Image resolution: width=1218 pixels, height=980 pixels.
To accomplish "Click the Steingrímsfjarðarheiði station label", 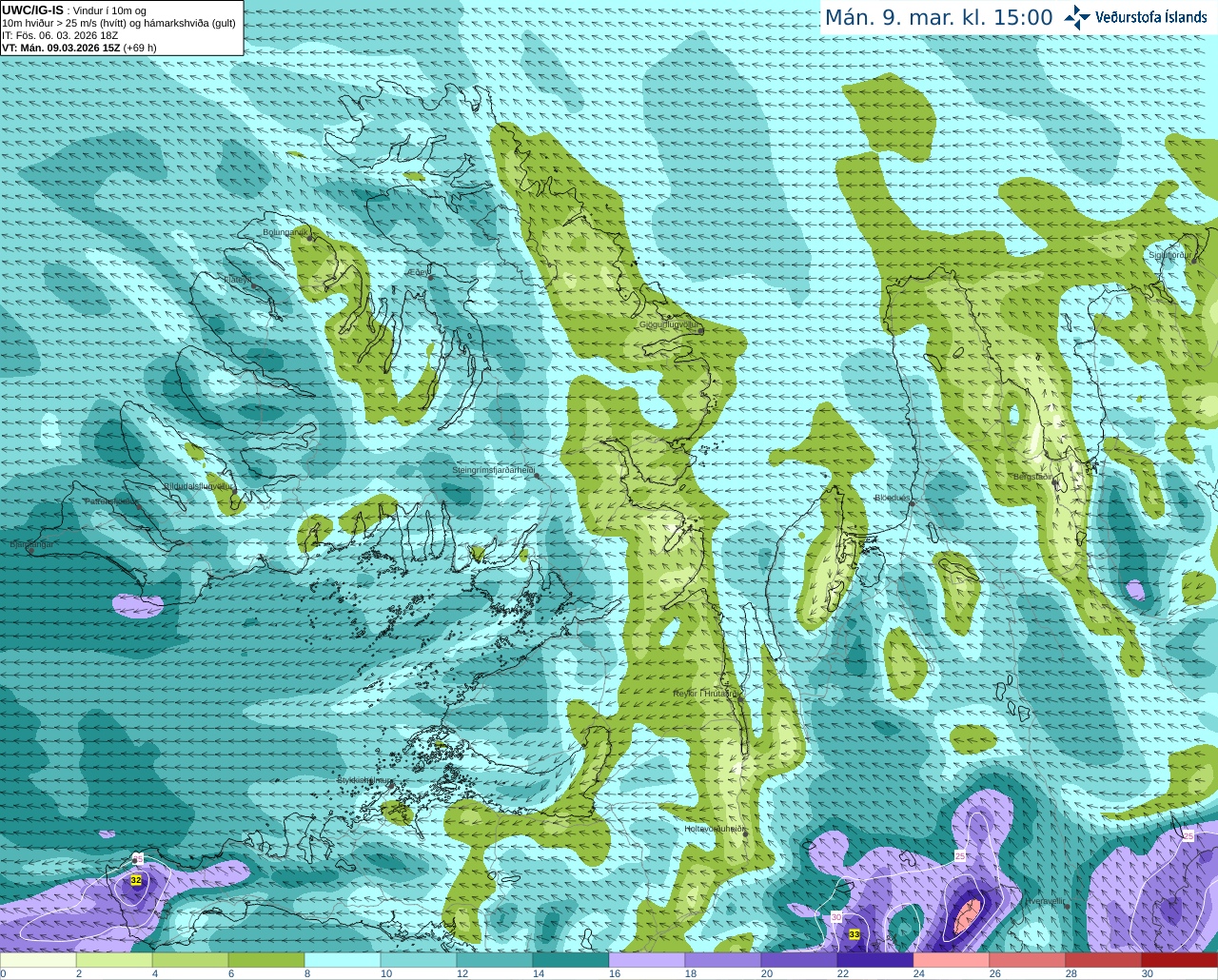I will 493,470.
